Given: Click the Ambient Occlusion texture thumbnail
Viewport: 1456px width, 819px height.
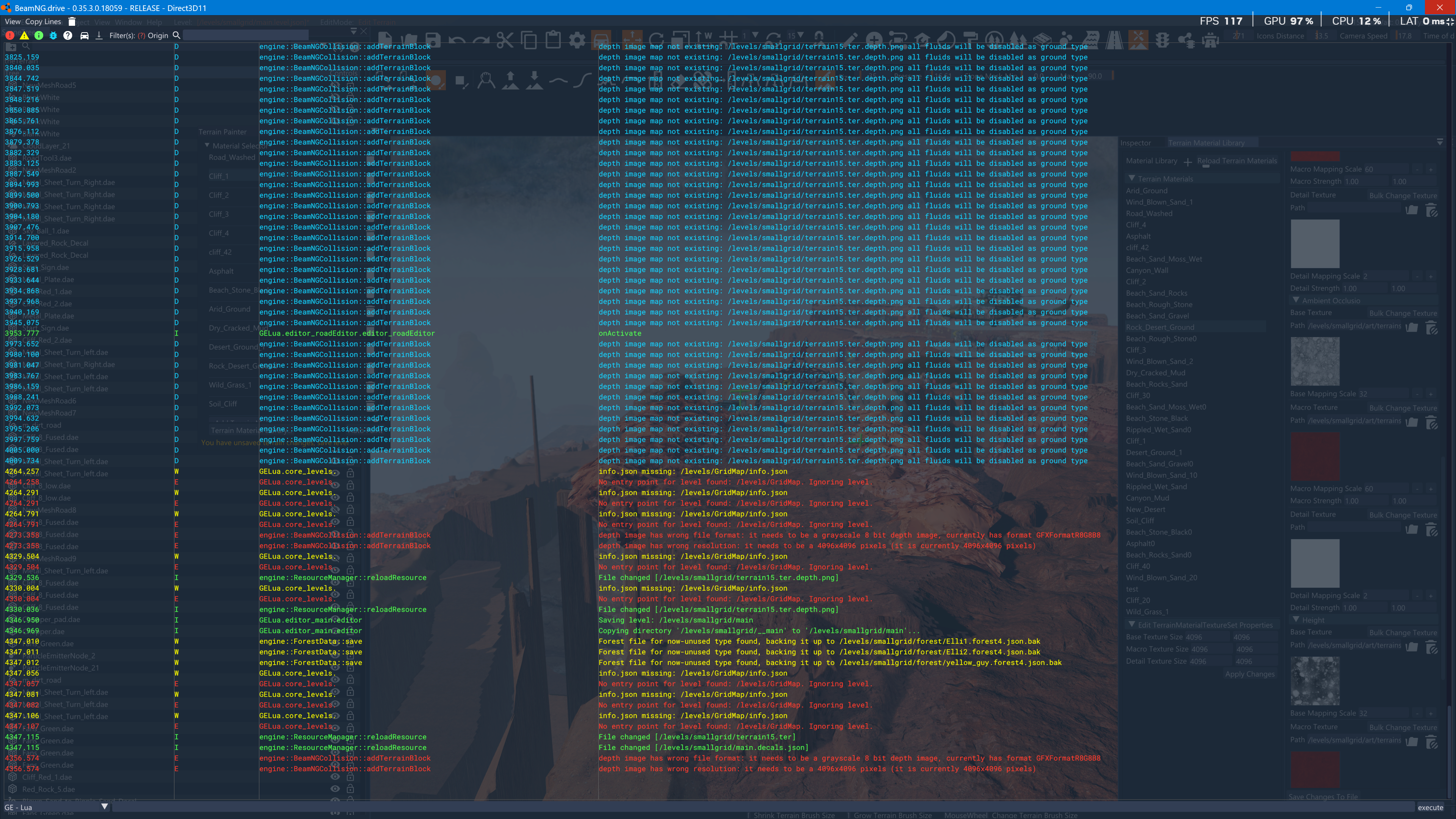Looking at the screenshot, I should pyautogui.click(x=1315, y=361).
